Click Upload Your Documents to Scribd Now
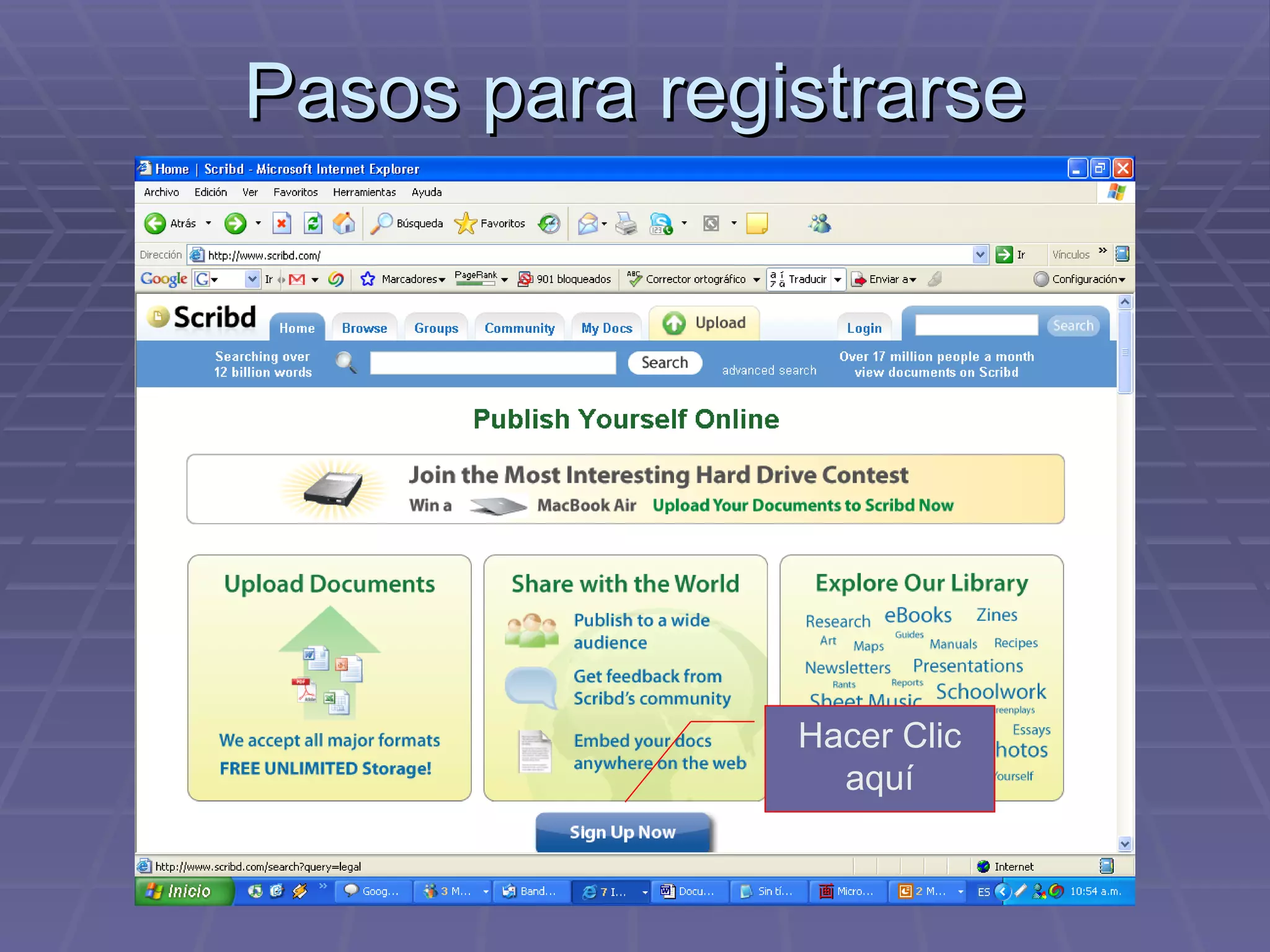The image size is (1270, 952). (x=803, y=505)
